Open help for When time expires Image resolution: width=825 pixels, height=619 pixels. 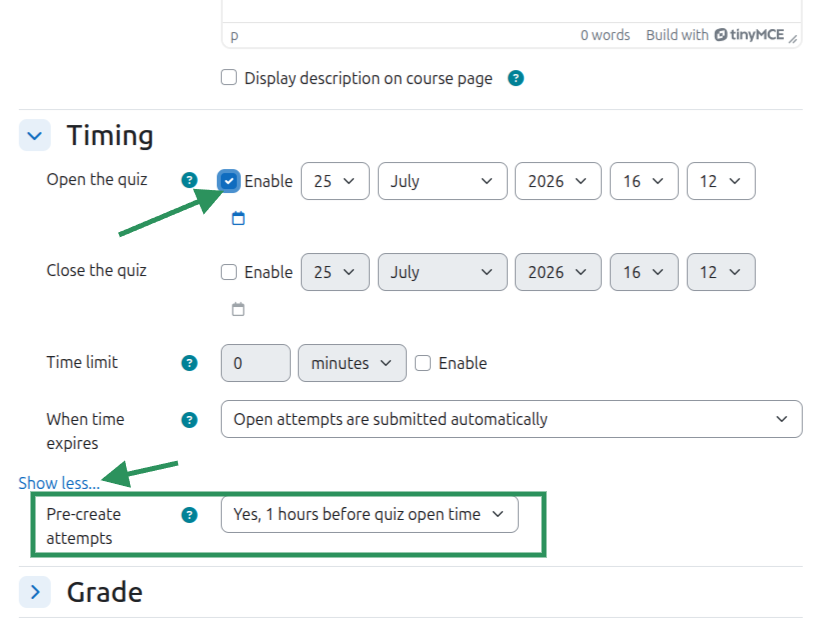coord(189,420)
